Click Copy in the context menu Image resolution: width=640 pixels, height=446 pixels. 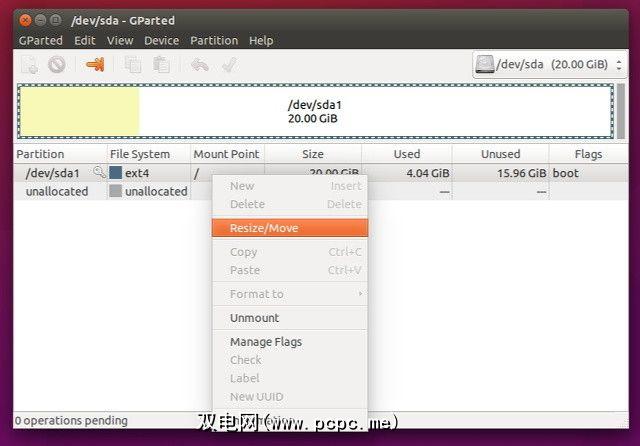pyautogui.click(x=290, y=252)
